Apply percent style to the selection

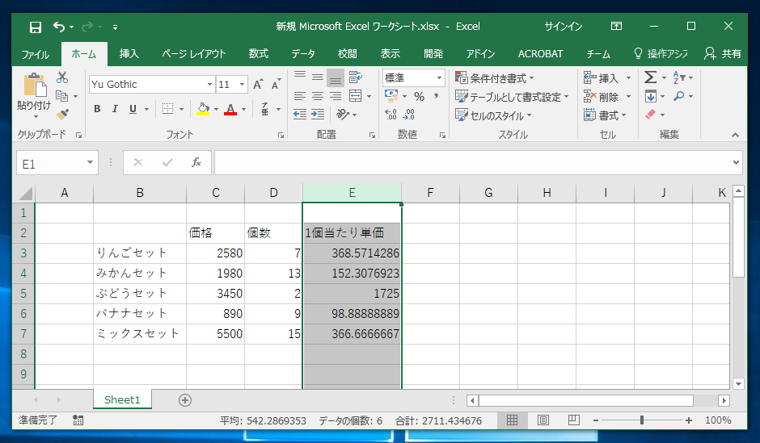click(419, 97)
